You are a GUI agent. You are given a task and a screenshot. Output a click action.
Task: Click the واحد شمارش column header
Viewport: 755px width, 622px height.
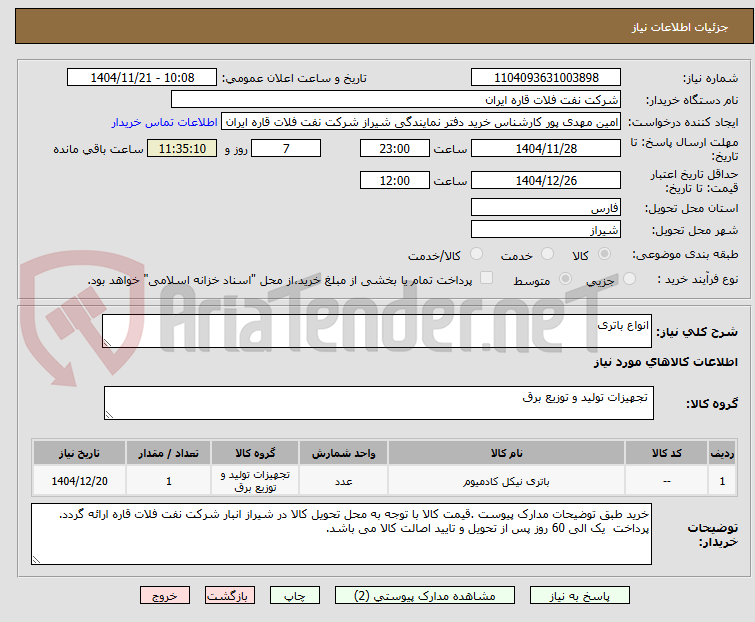343,453
